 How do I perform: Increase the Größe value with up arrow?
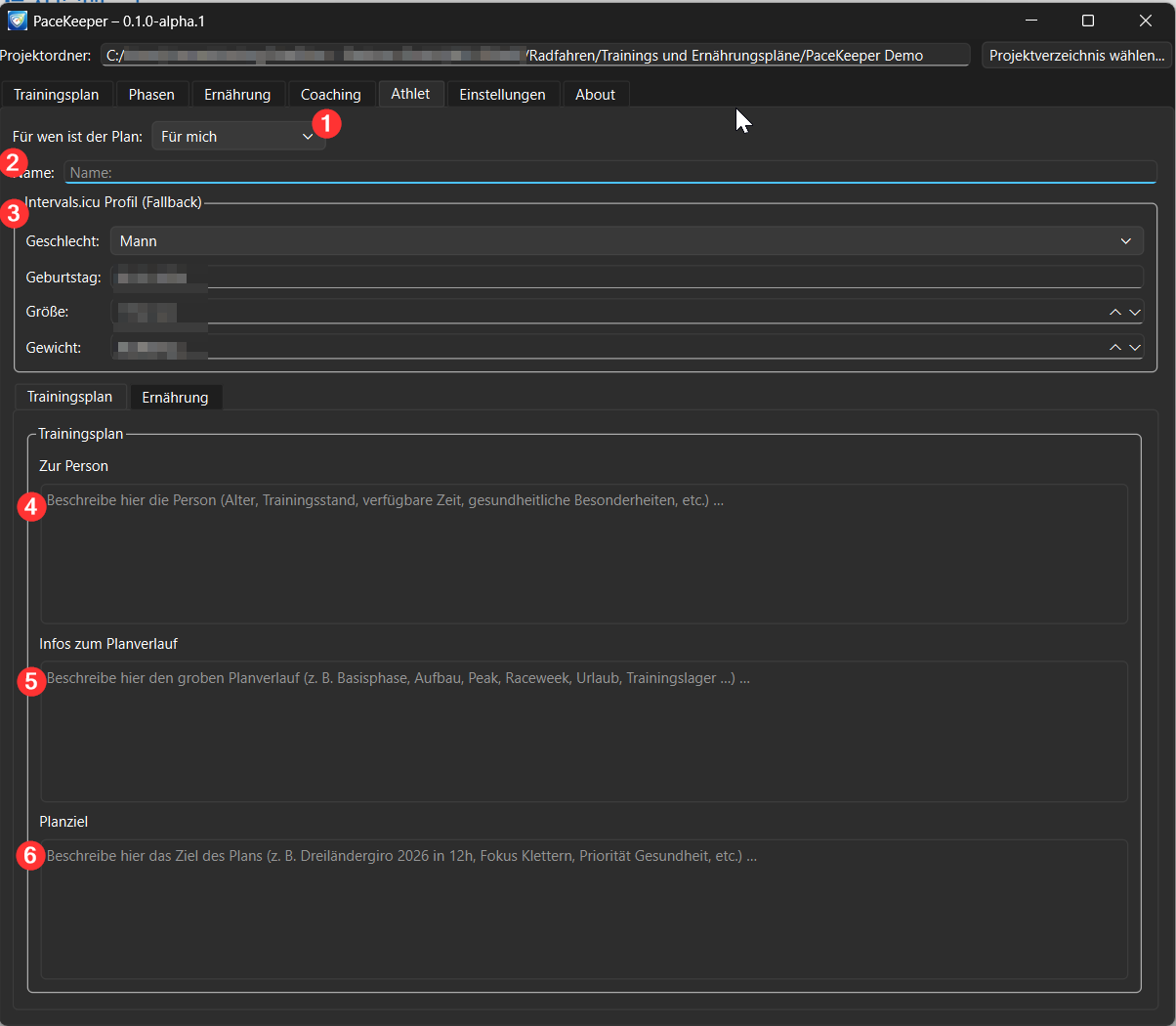[x=1114, y=312]
